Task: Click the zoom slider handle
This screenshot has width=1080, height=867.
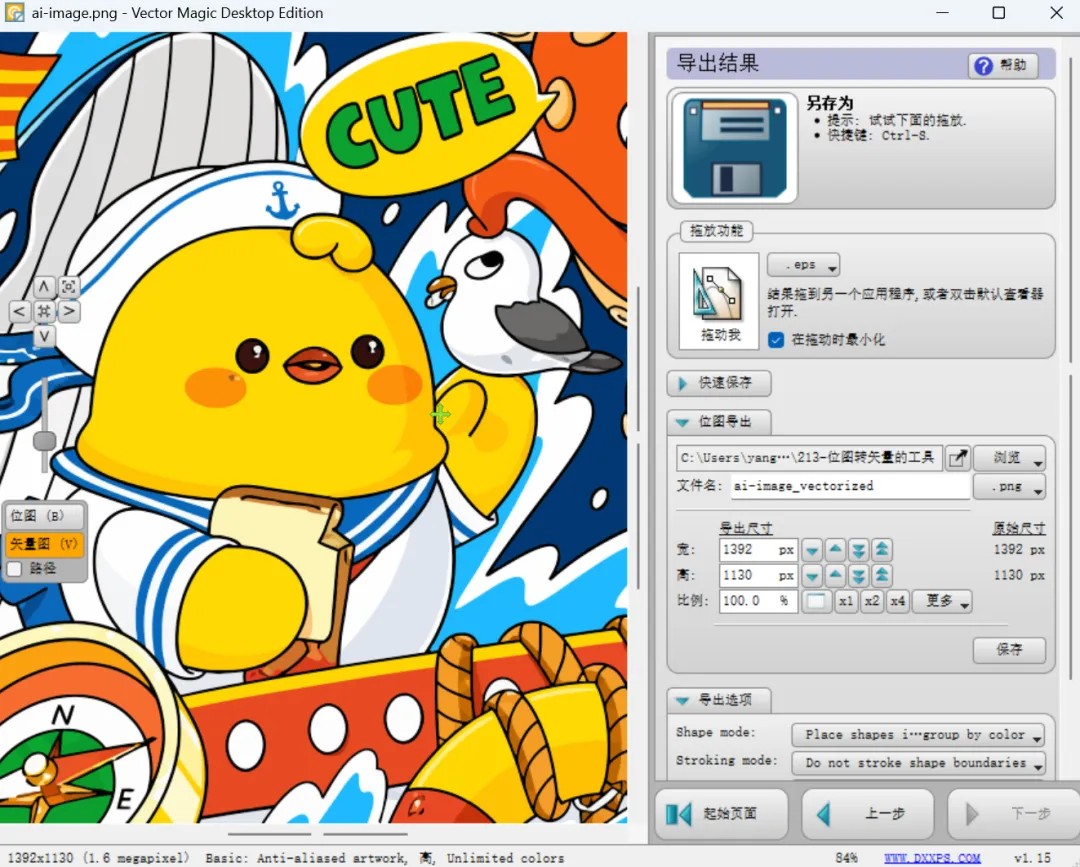Action: coord(45,441)
